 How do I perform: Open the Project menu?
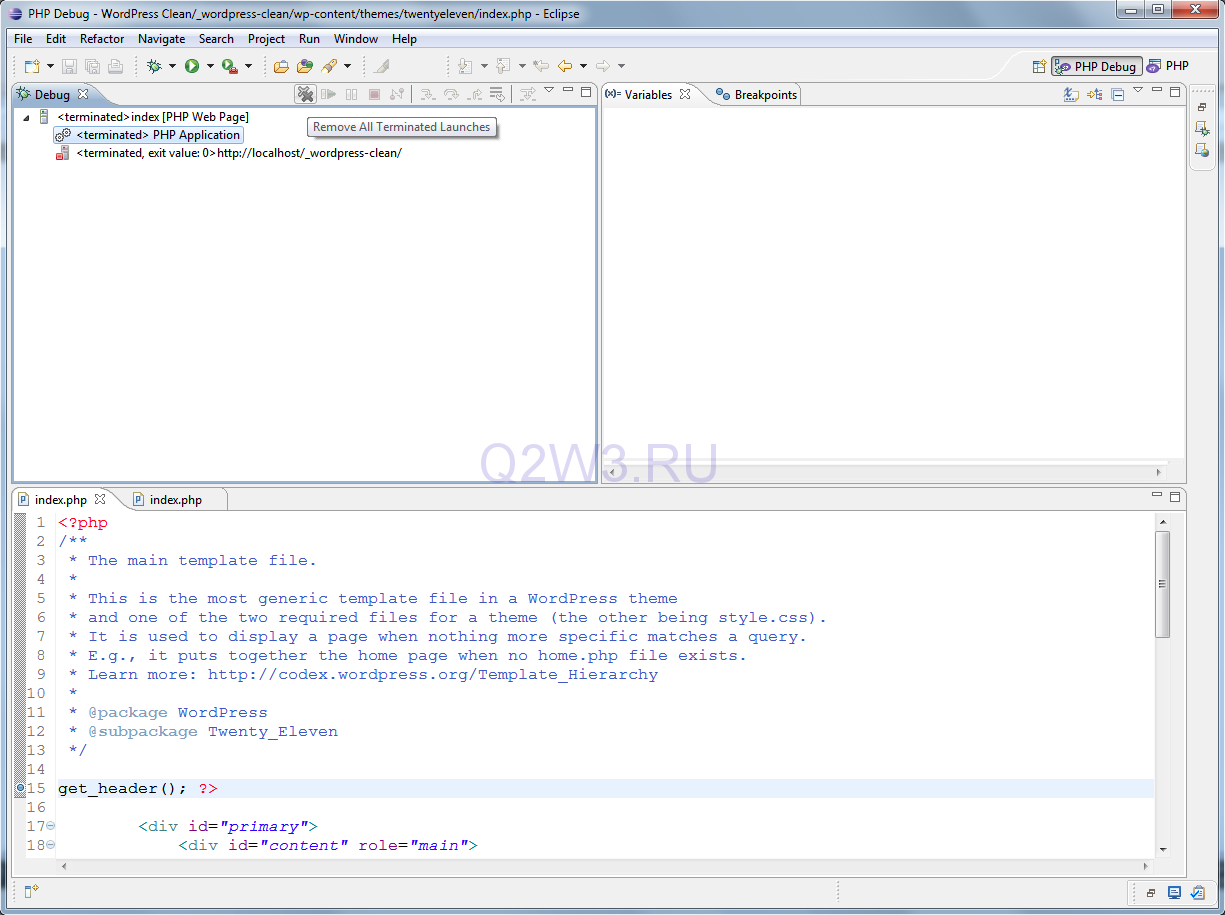[266, 39]
